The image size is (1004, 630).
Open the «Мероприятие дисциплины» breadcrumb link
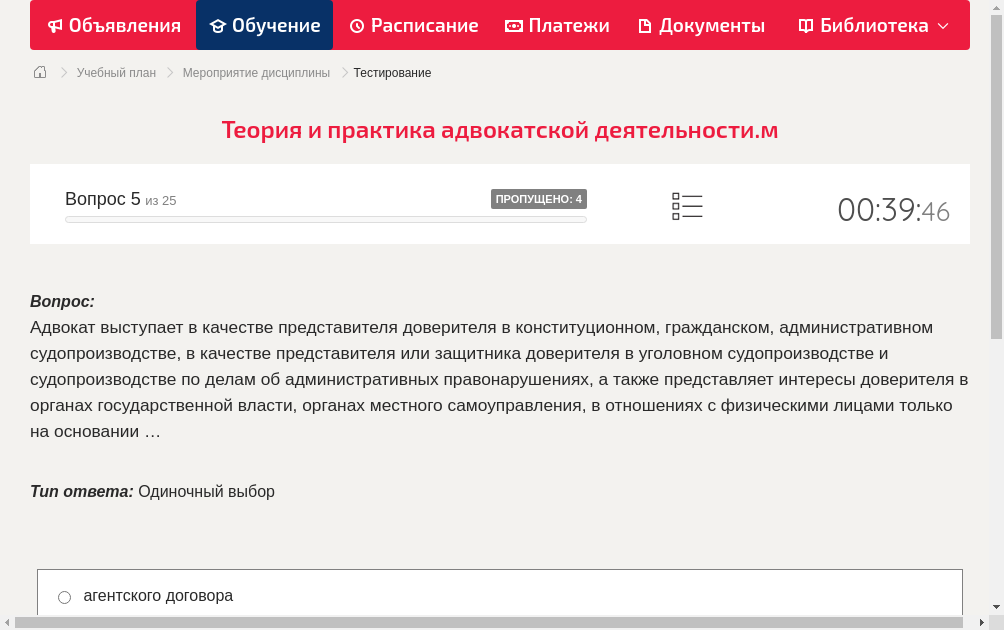pos(254,72)
